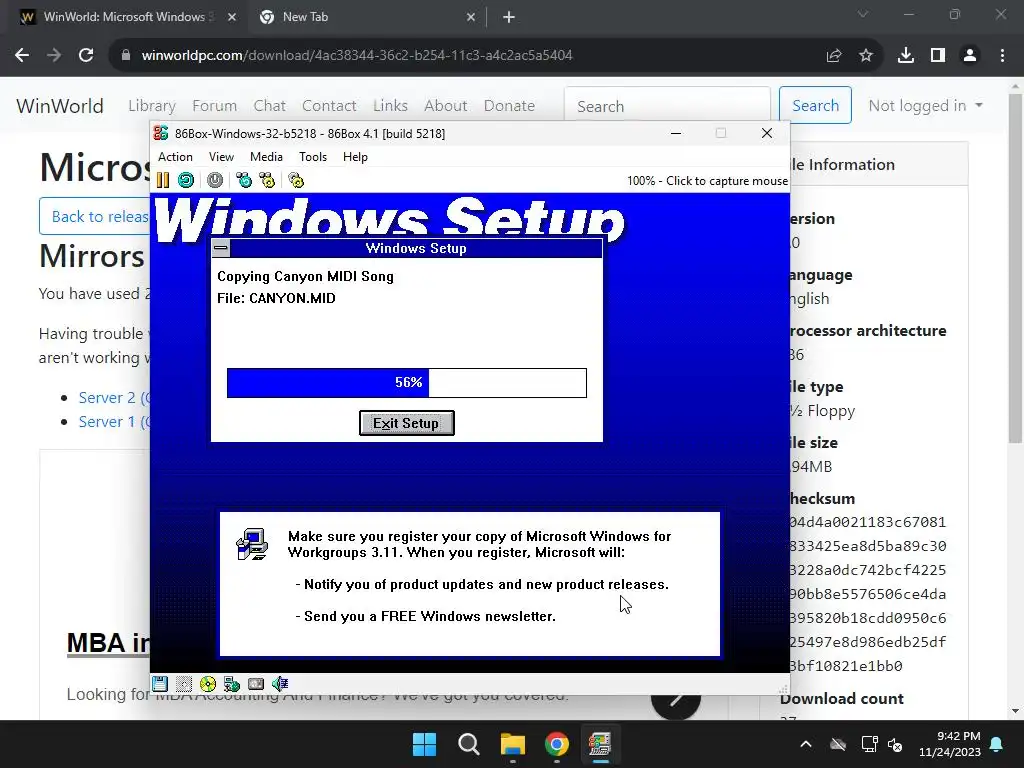Open WinWorld Forum link
1024x768 pixels.
pyautogui.click(x=214, y=106)
